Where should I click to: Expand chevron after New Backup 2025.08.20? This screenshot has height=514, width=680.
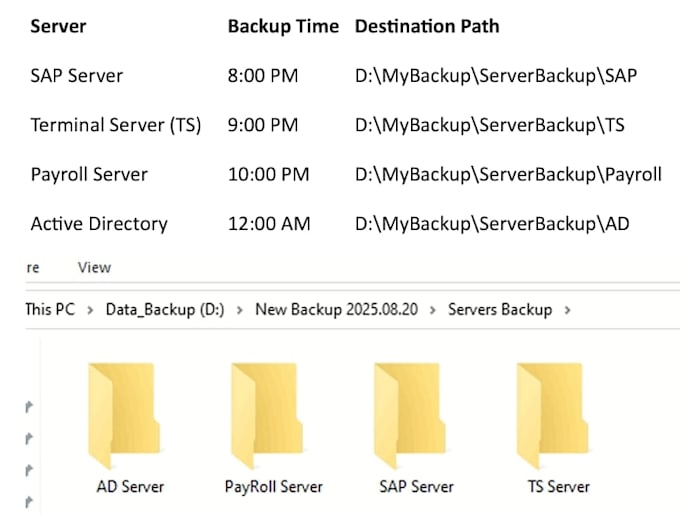pos(433,310)
